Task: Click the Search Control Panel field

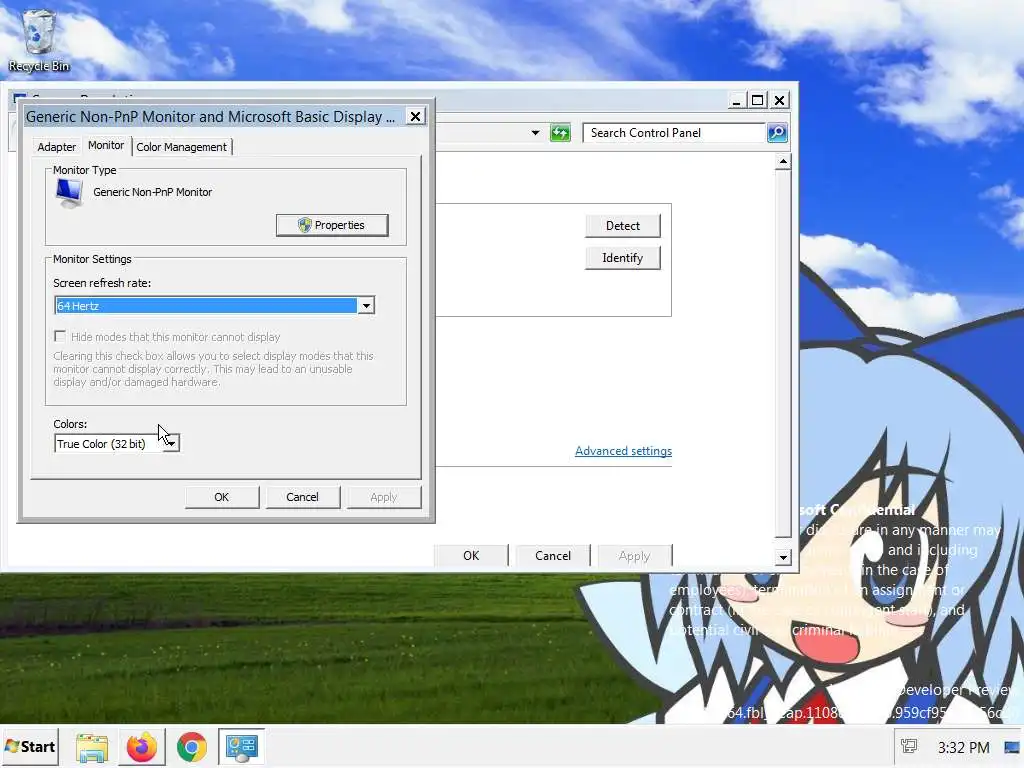Action: [x=673, y=133]
